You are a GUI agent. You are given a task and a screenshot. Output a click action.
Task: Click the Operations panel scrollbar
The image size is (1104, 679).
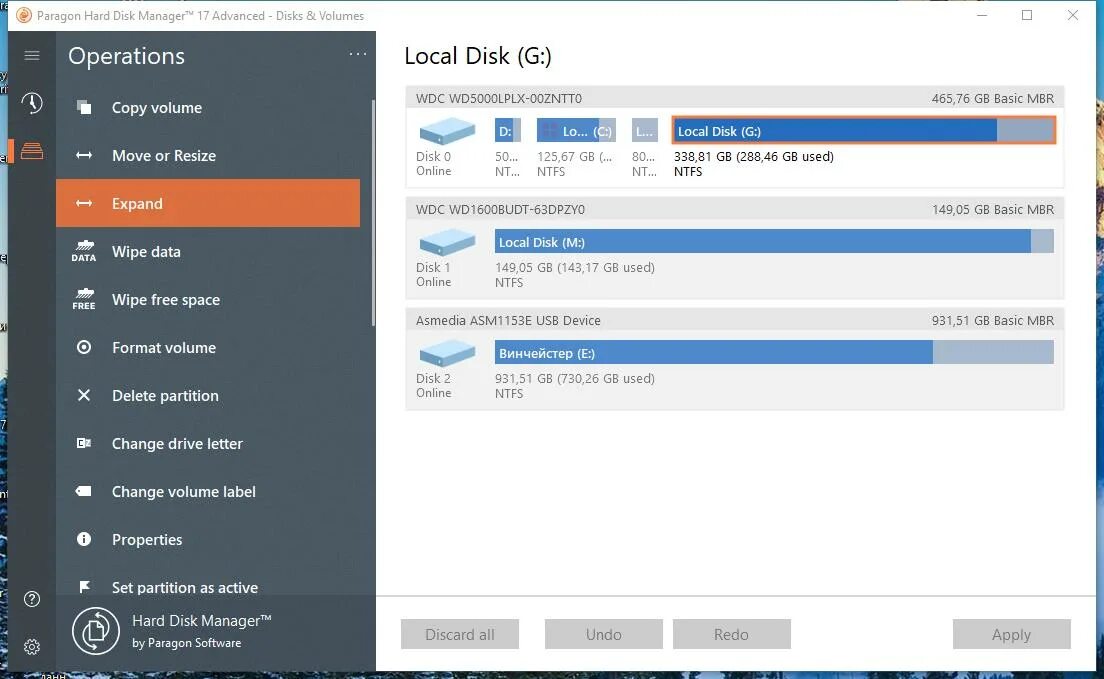click(x=373, y=212)
